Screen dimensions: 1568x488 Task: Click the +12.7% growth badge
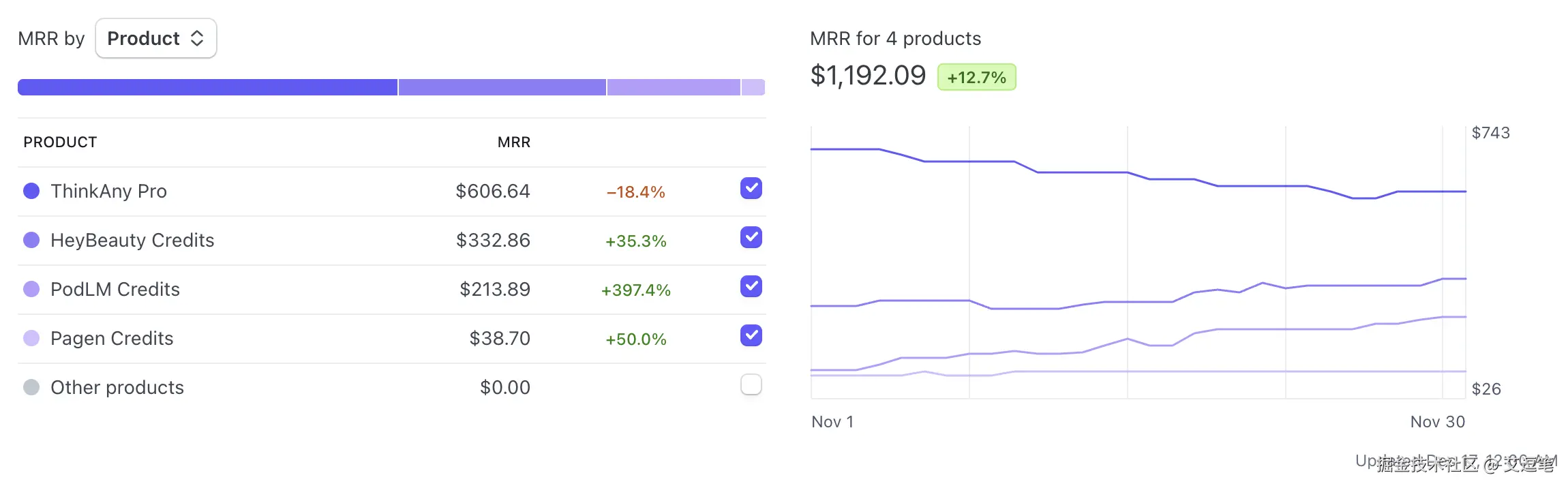coord(976,78)
